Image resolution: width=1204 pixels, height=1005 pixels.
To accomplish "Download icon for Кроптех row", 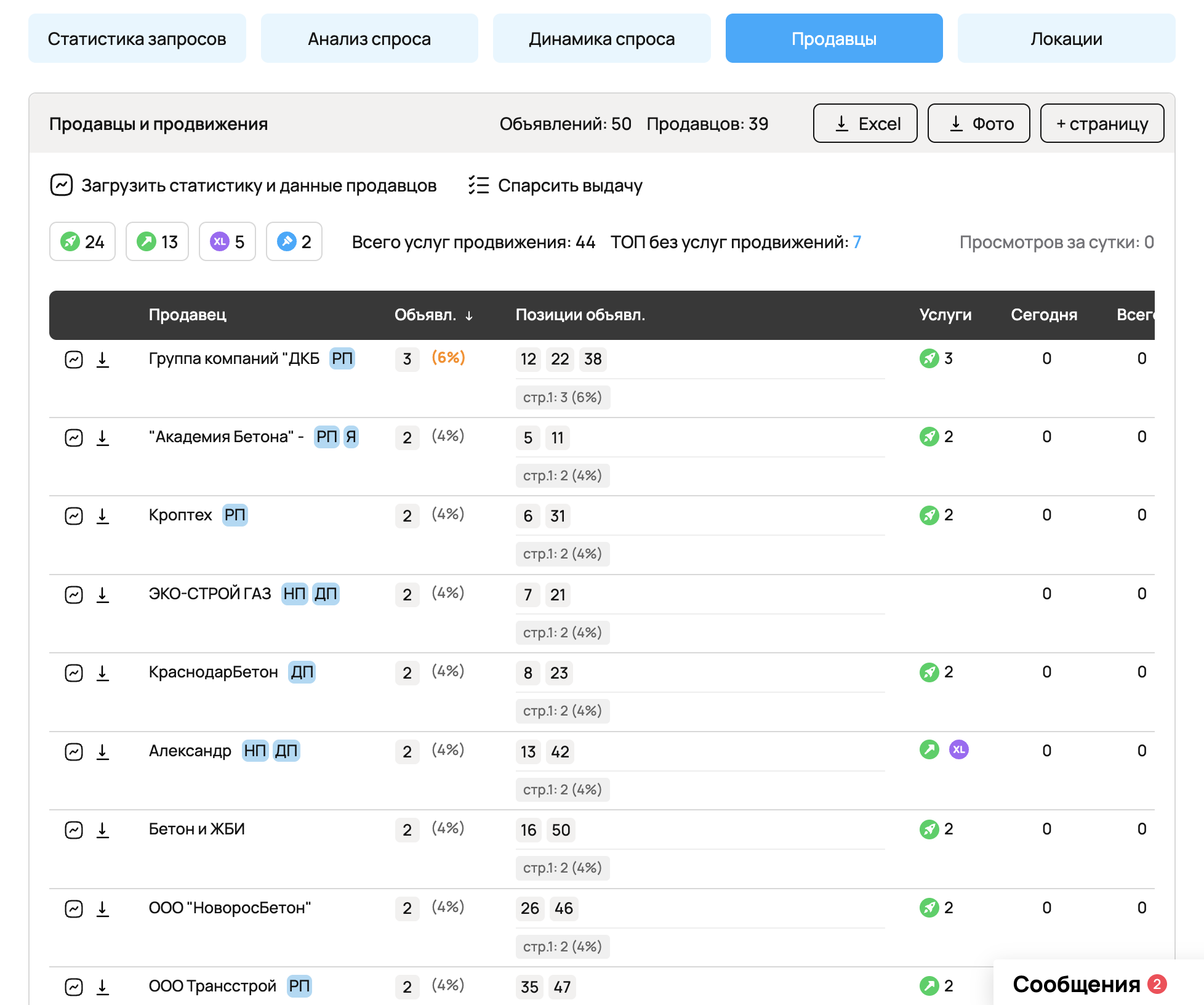I will coord(103,515).
